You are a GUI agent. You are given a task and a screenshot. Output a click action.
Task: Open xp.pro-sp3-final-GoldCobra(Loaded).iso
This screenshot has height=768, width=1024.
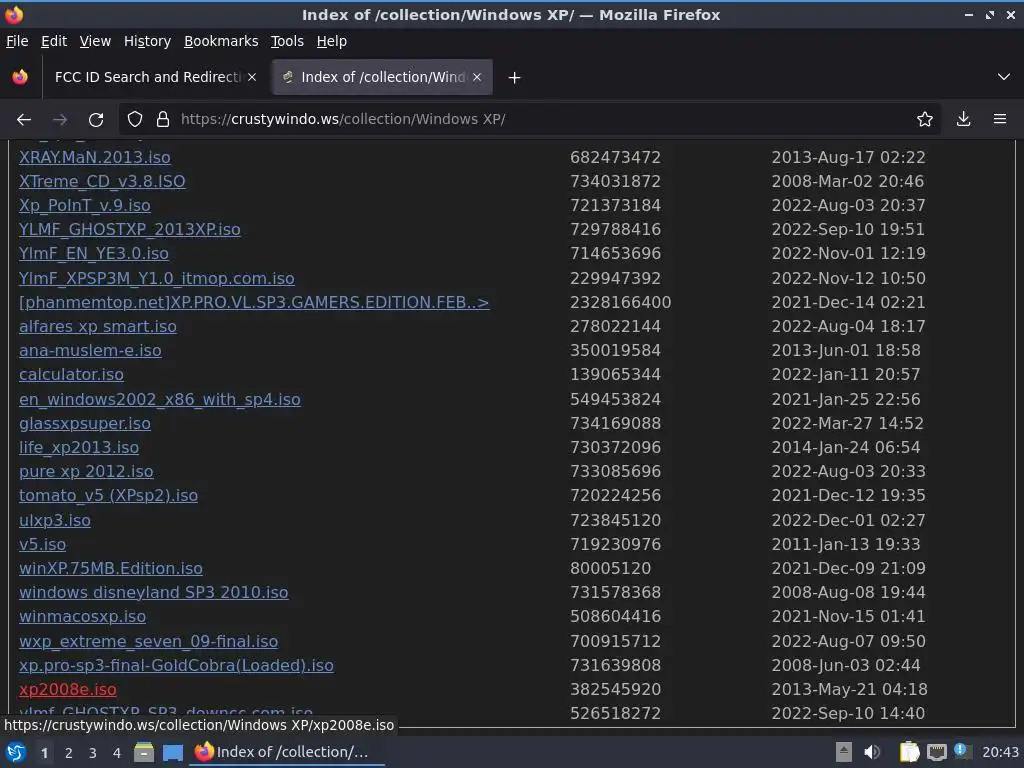click(176, 666)
